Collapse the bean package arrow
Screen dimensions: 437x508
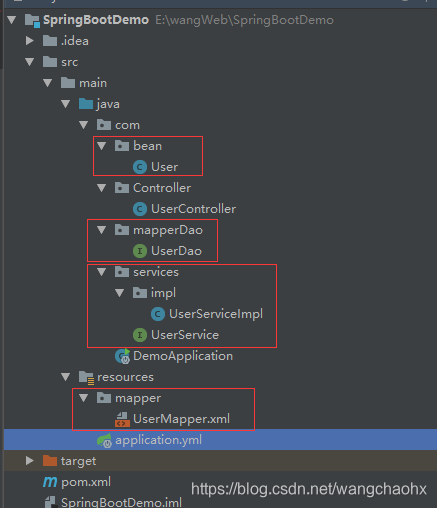click(102, 146)
